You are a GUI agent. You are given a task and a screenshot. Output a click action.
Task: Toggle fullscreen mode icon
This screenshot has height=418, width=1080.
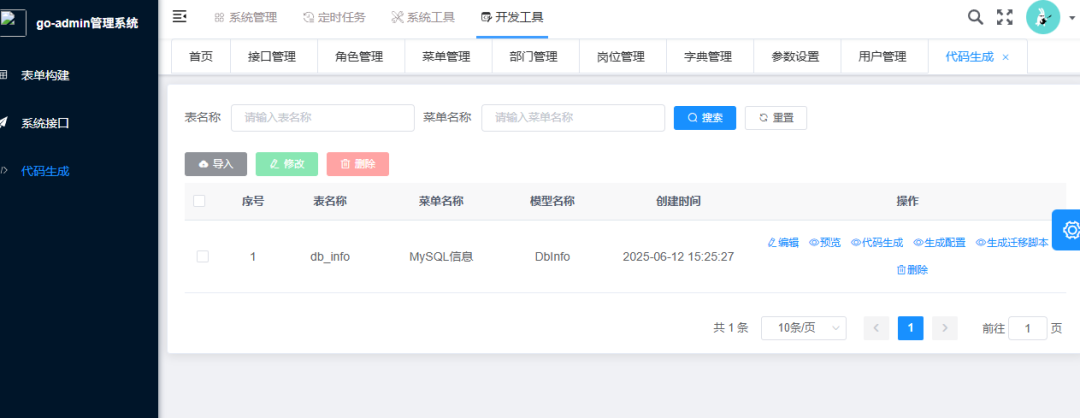click(x=1005, y=17)
